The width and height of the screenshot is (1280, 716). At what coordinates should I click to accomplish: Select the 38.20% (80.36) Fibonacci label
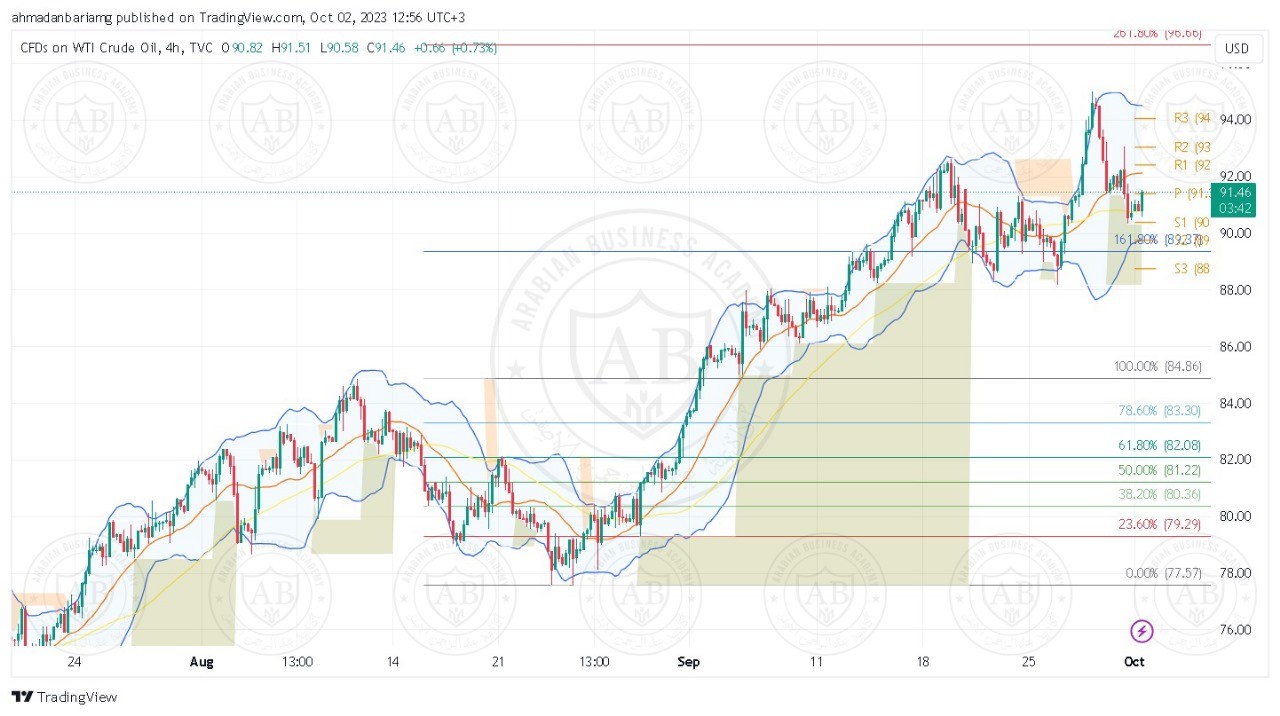click(1160, 494)
